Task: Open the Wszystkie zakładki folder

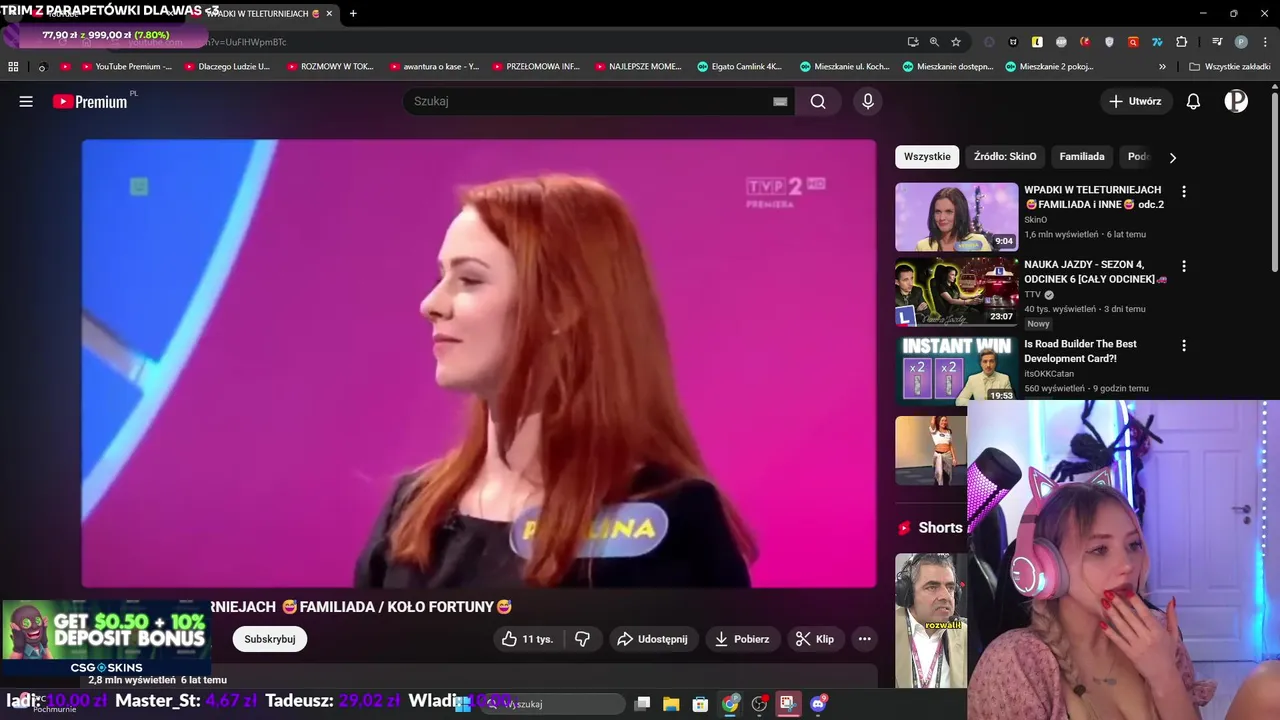Action: click(x=1230, y=67)
